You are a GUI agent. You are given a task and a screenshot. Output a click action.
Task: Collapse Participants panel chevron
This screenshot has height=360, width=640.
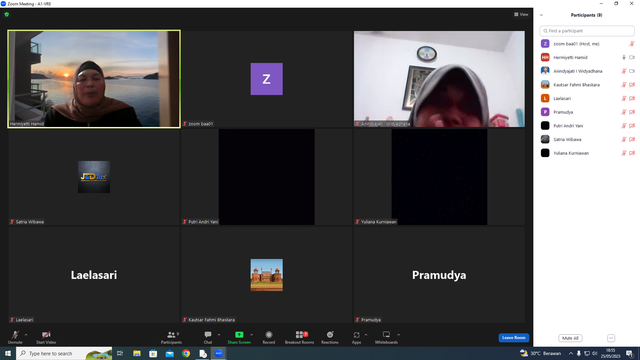541,15
